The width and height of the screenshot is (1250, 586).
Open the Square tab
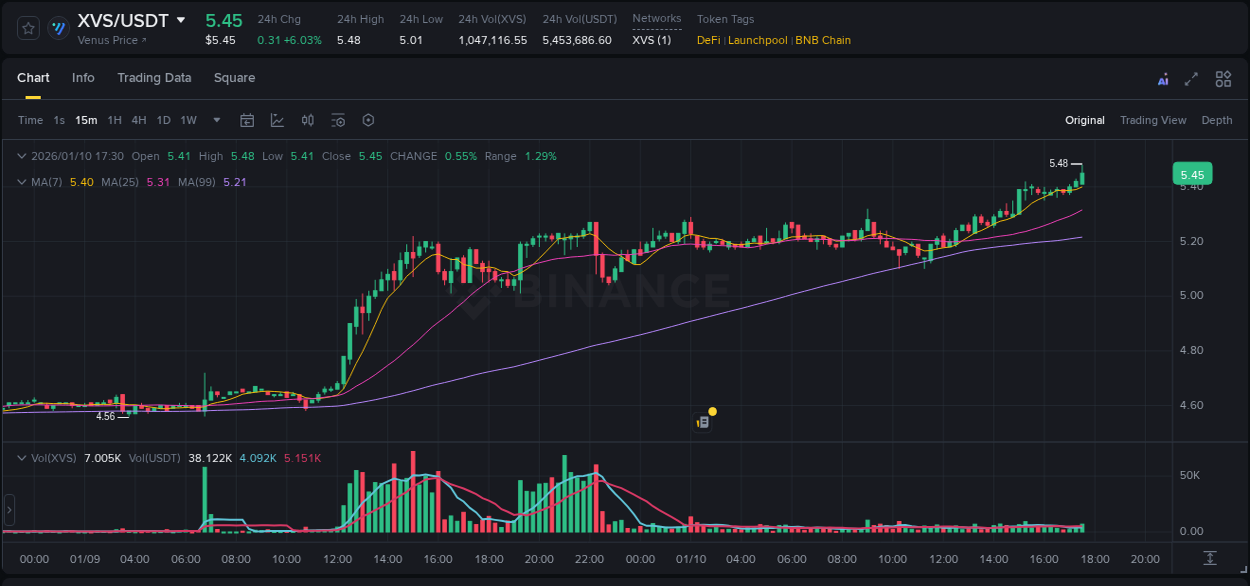(x=234, y=78)
